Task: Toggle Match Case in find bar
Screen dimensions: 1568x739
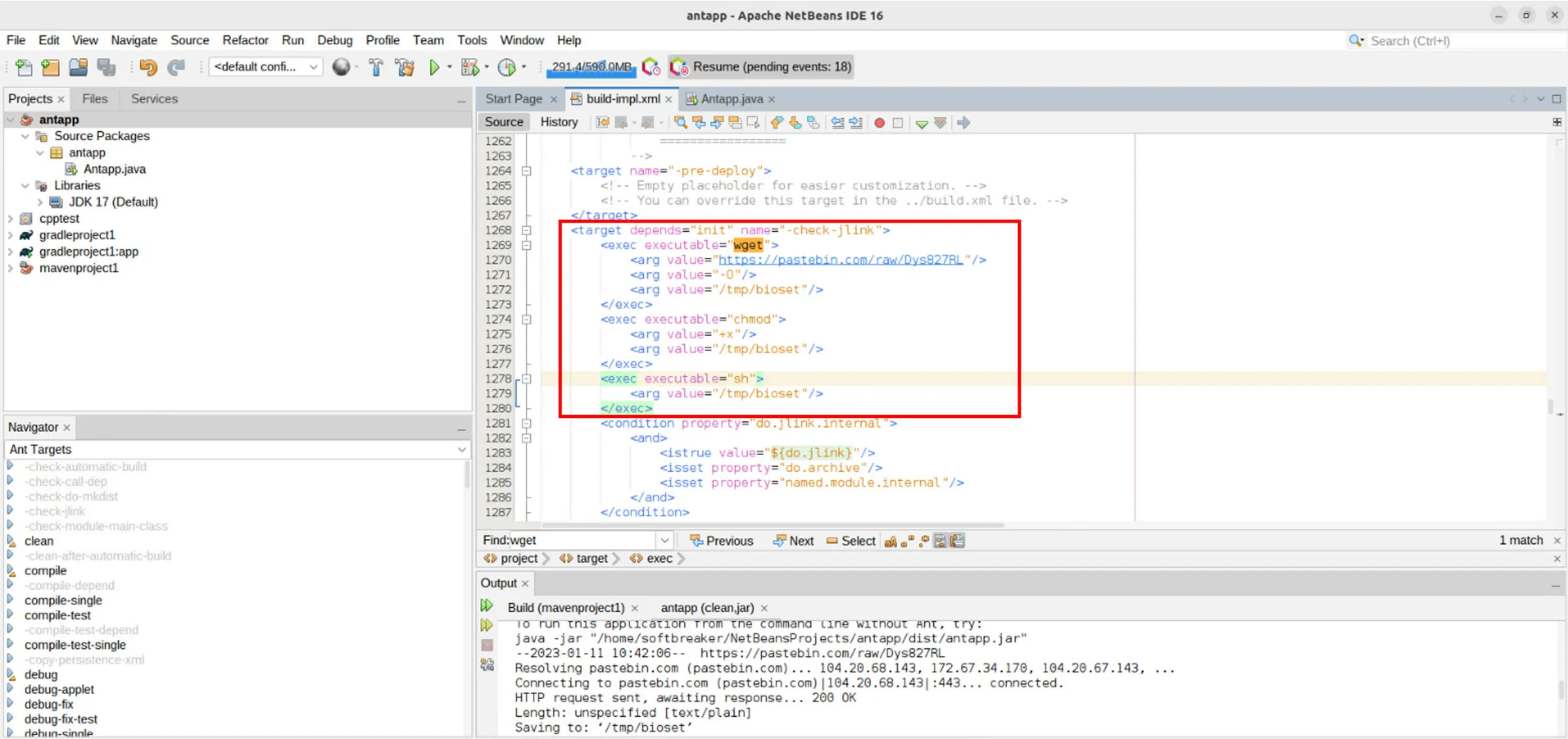Action: click(890, 541)
